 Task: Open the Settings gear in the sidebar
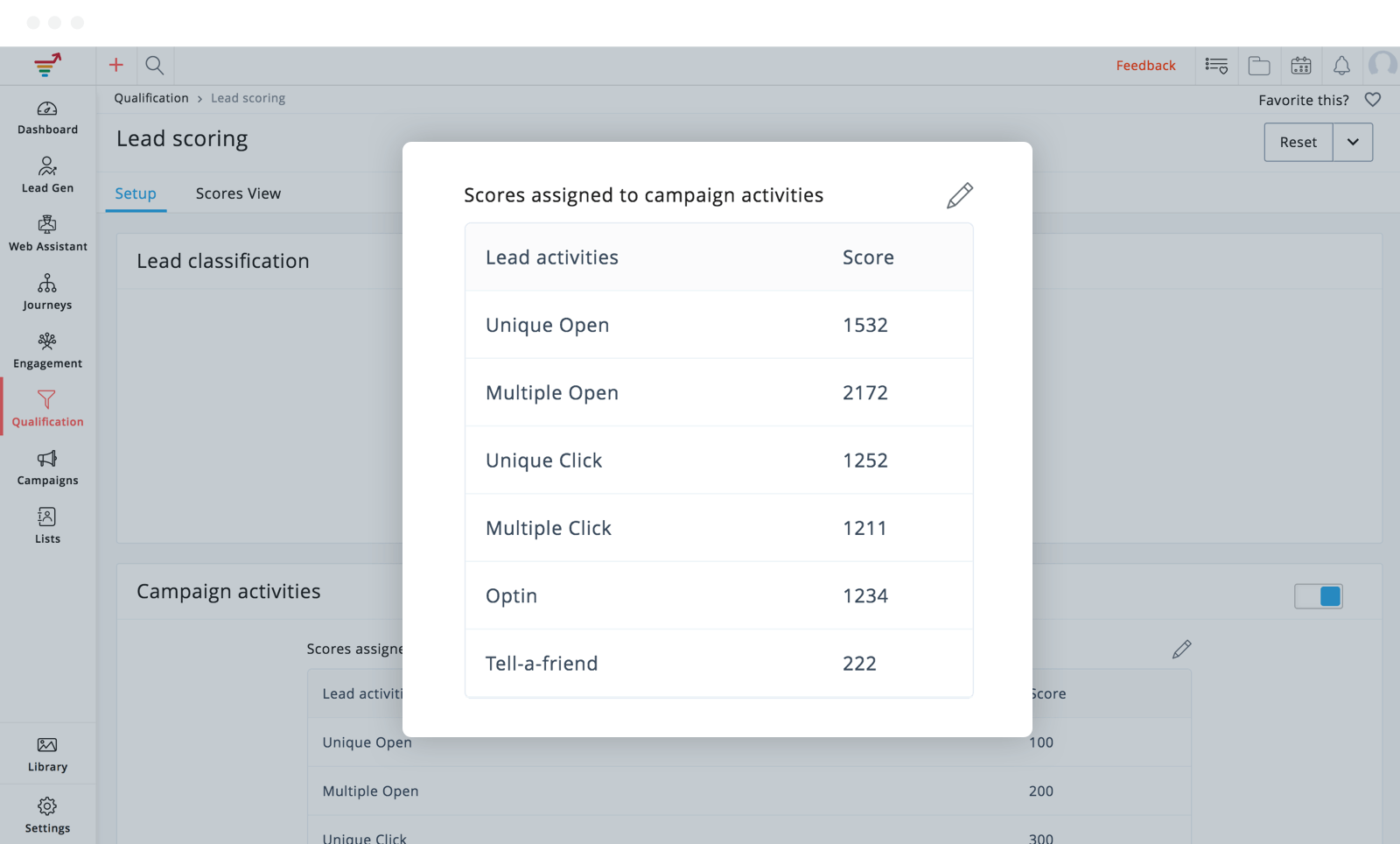[x=47, y=814]
